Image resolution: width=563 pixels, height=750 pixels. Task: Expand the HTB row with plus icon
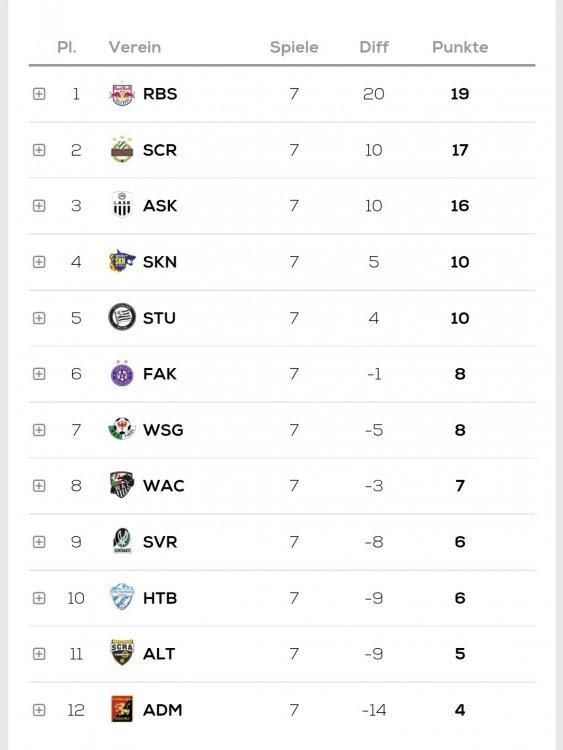(39, 598)
